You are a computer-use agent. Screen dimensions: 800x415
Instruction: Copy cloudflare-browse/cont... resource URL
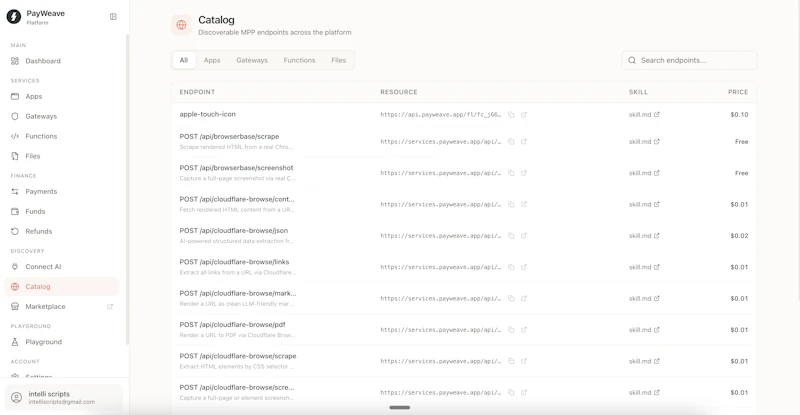[x=511, y=204]
